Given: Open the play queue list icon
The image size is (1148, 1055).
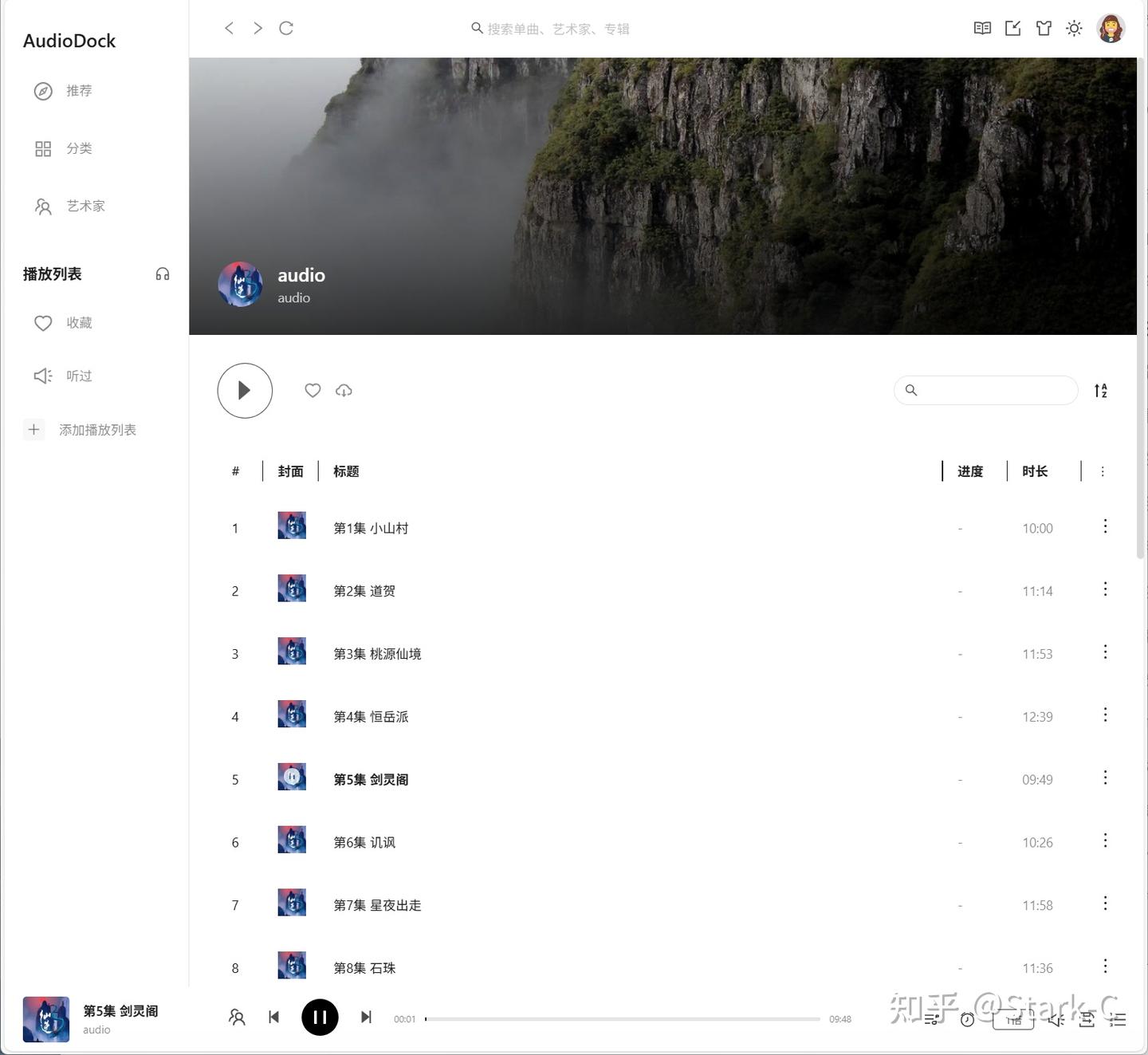Looking at the screenshot, I should point(1119,1020).
